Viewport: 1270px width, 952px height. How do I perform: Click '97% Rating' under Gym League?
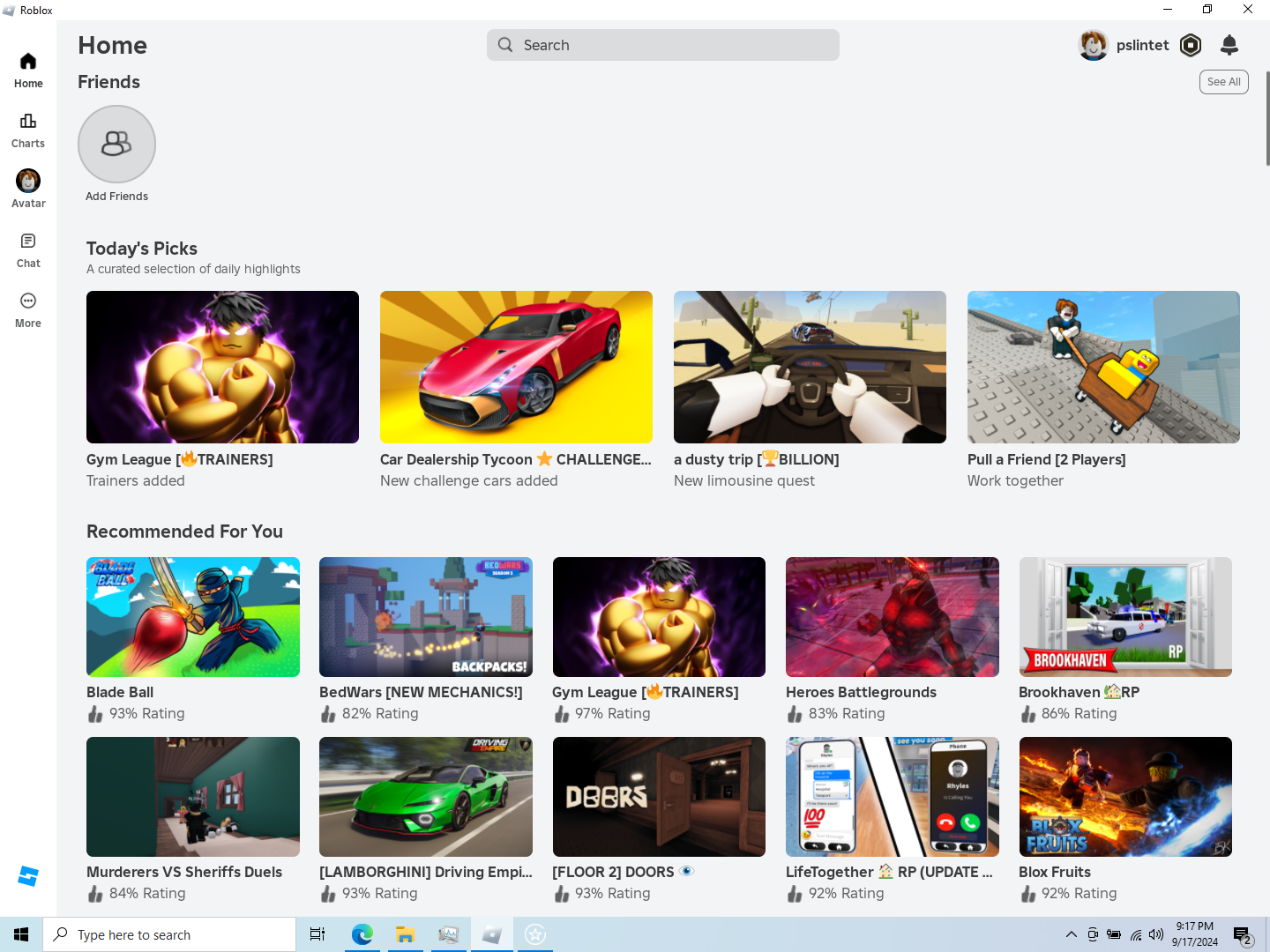click(x=613, y=714)
